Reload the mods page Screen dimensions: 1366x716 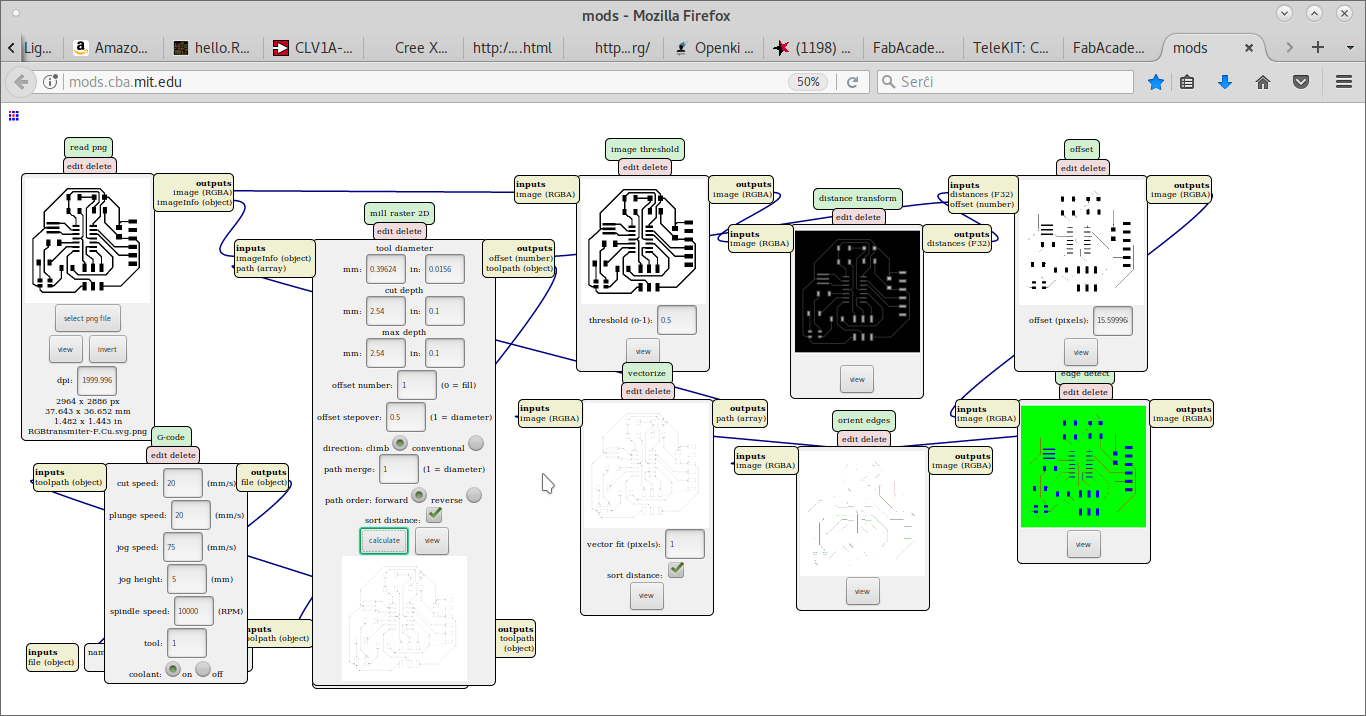tap(853, 82)
